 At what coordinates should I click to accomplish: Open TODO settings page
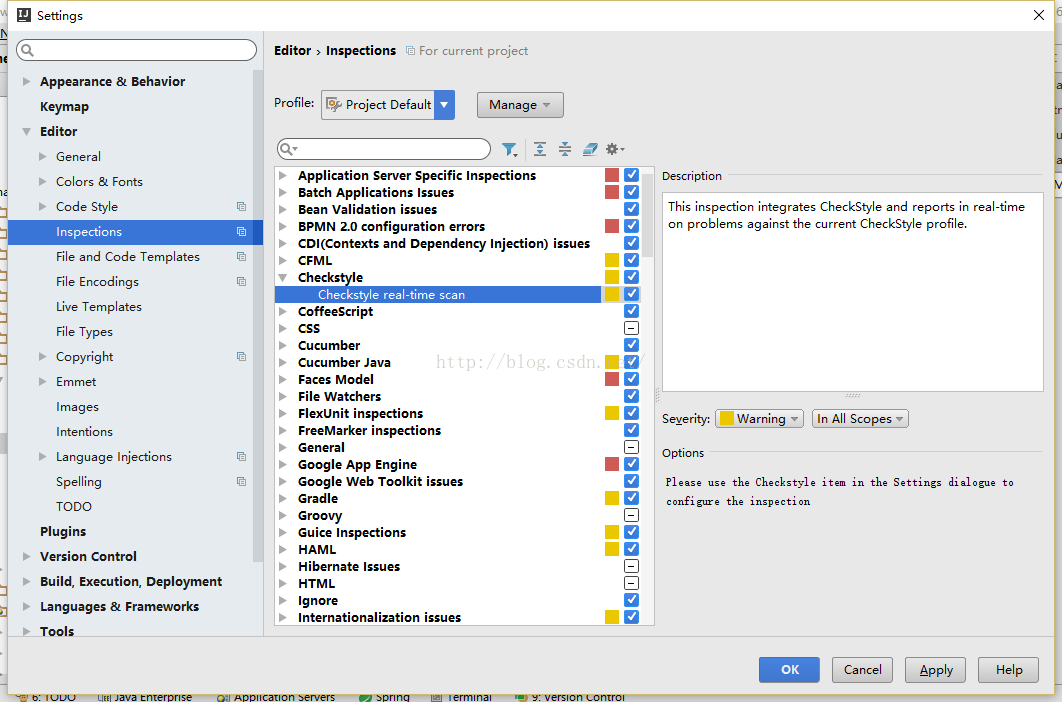[x=74, y=507]
